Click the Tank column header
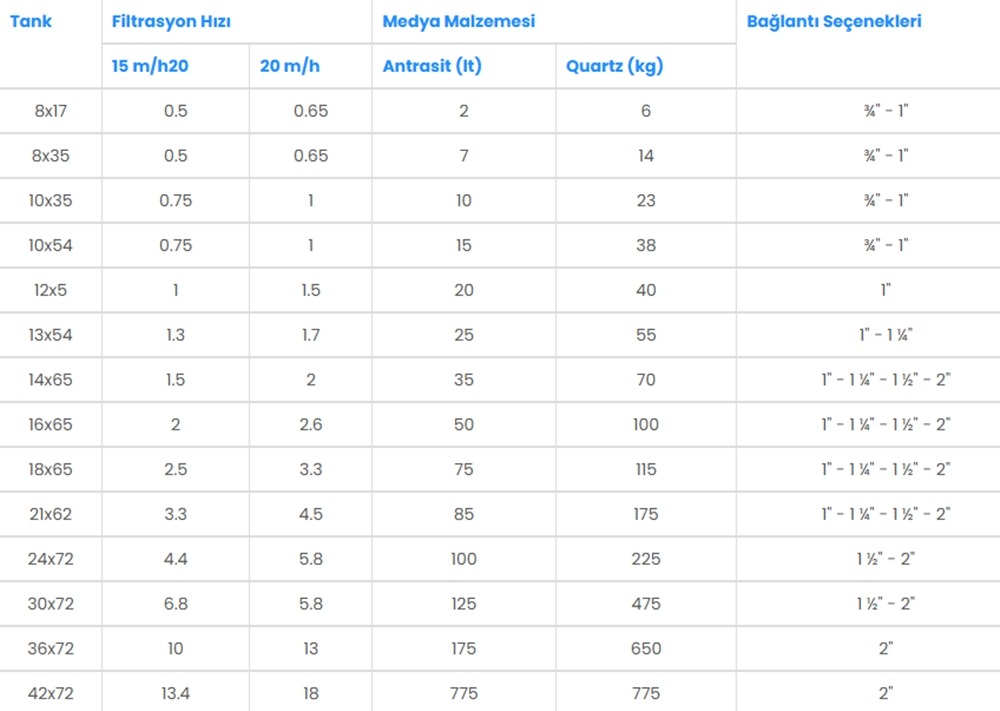This screenshot has height=711, width=1000. coord(30,21)
